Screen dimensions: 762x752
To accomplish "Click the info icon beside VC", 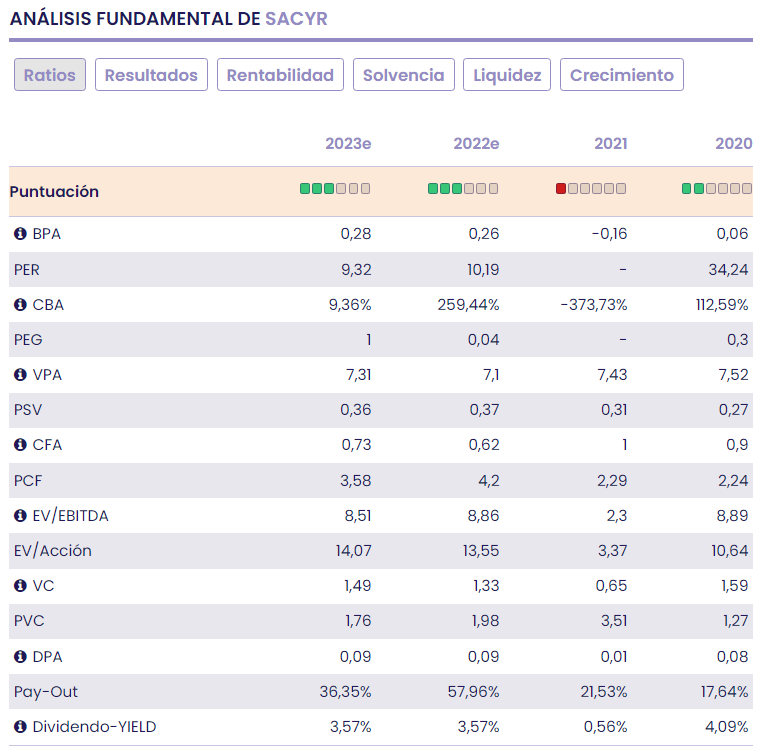I will (x=20, y=586).
